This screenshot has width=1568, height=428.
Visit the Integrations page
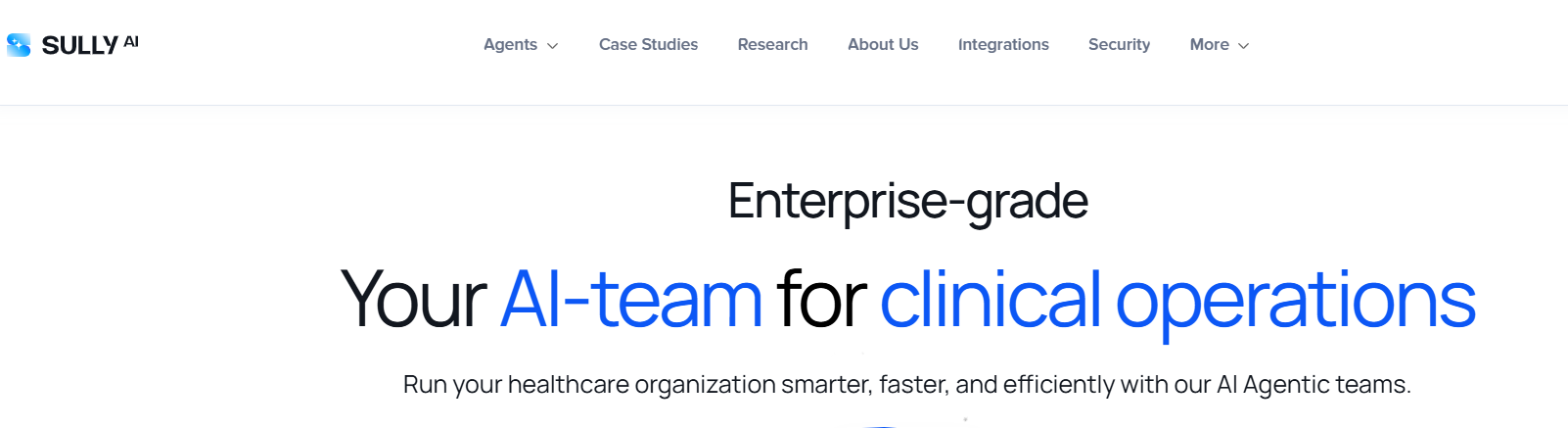click(x=1003, y=45)
